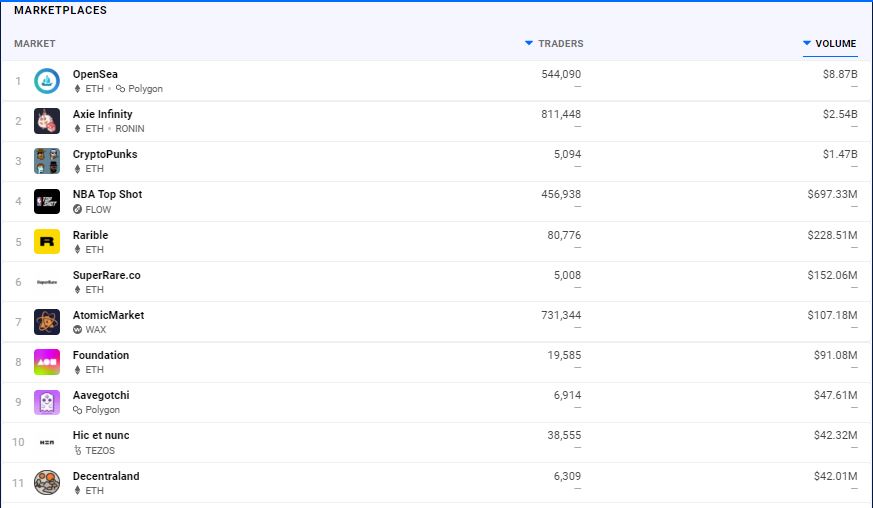Click Foundation's 19,585 traders value
Screen dimensions: 873x508
click(564, 355)
